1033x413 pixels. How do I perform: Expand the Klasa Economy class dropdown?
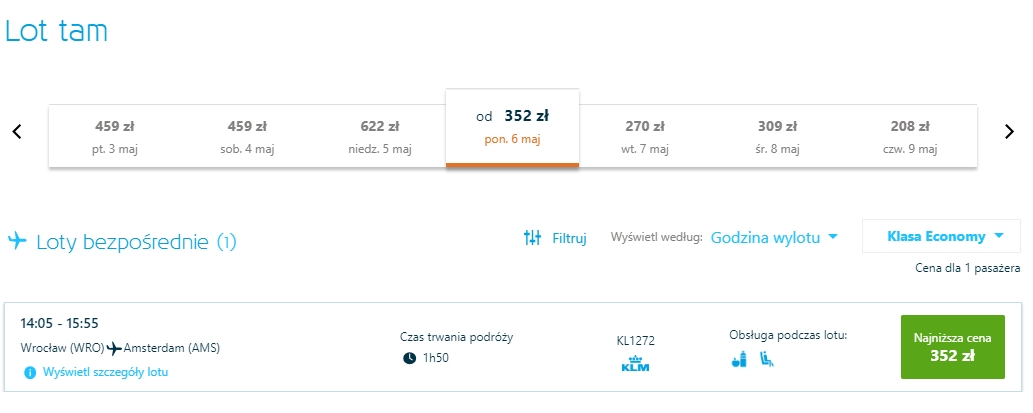(941, 237)
